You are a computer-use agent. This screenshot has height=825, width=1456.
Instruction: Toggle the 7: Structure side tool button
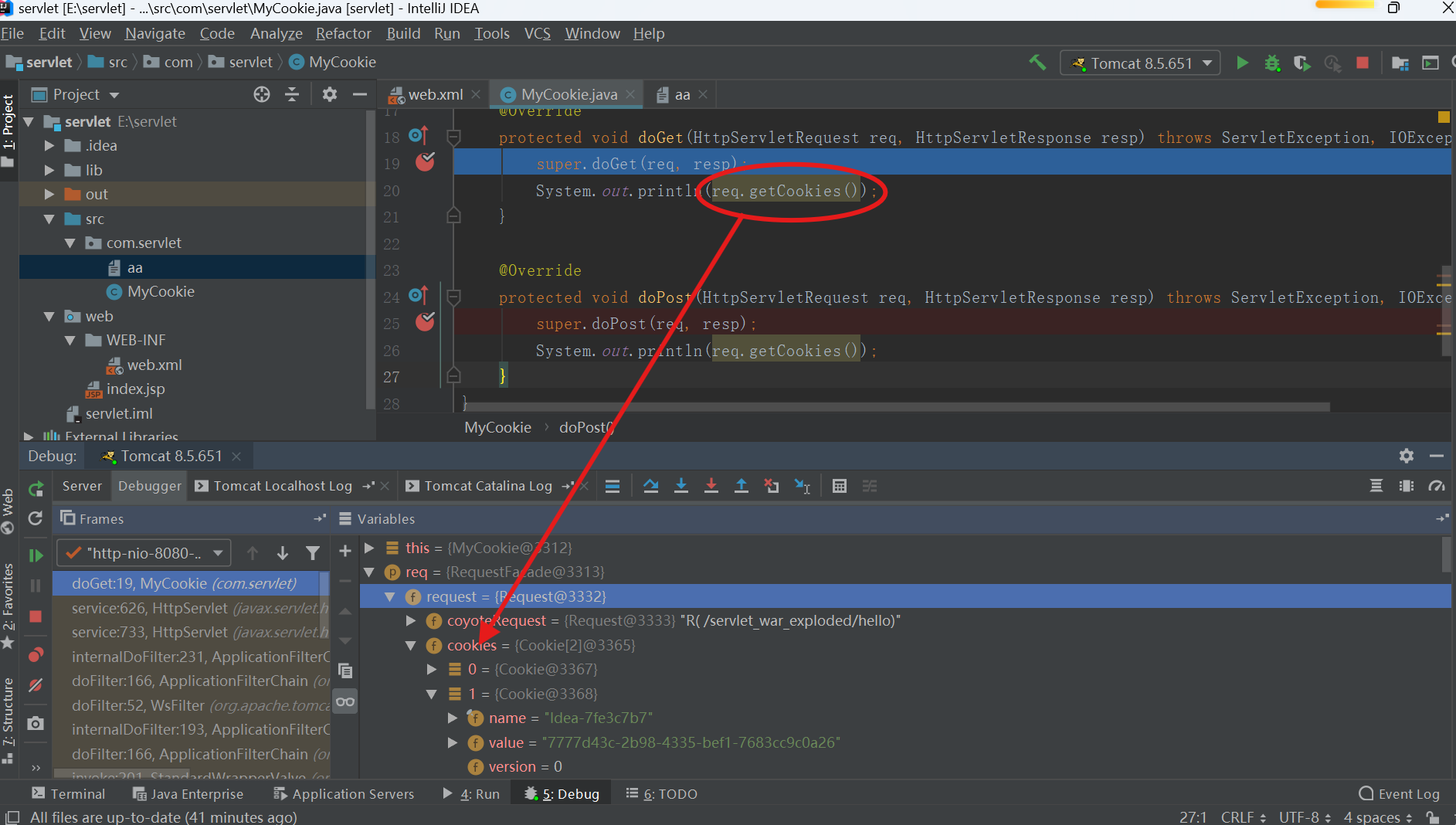[x=8, y=720]
